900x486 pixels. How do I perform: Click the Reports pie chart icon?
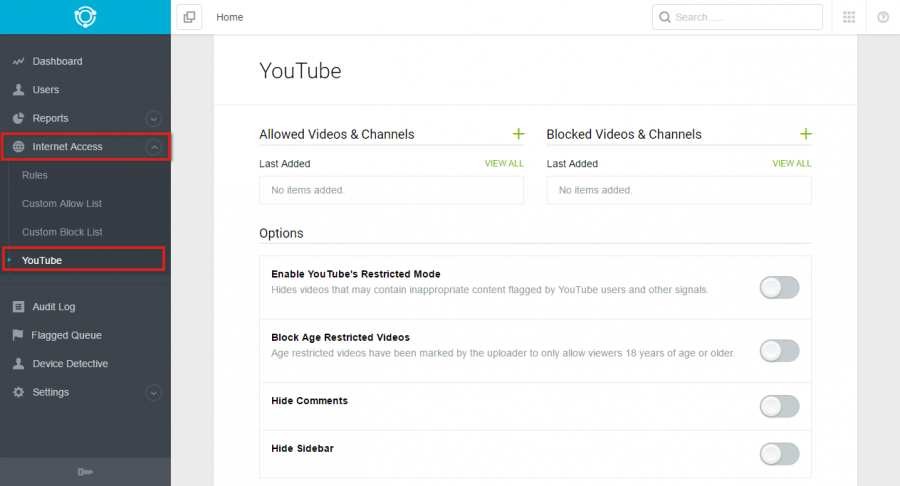pos(18,118)
